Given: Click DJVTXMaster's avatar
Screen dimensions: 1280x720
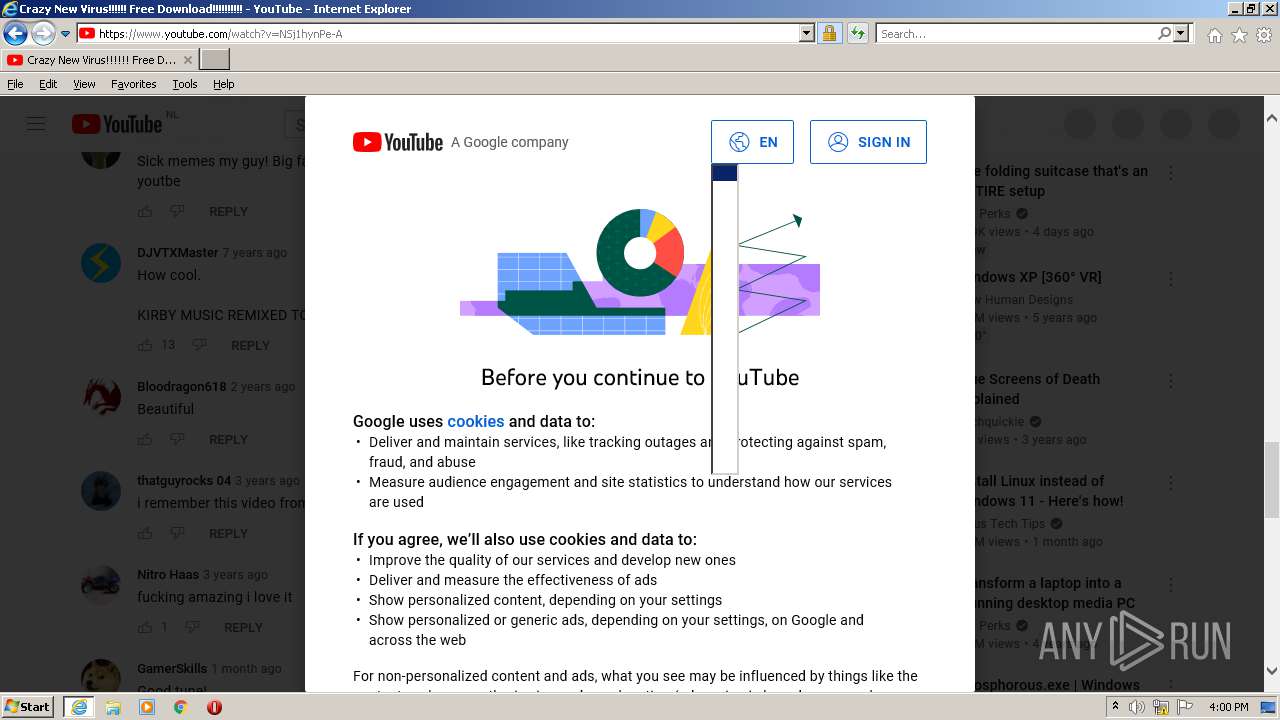Looking at the screenshot, I should [101, 263].
